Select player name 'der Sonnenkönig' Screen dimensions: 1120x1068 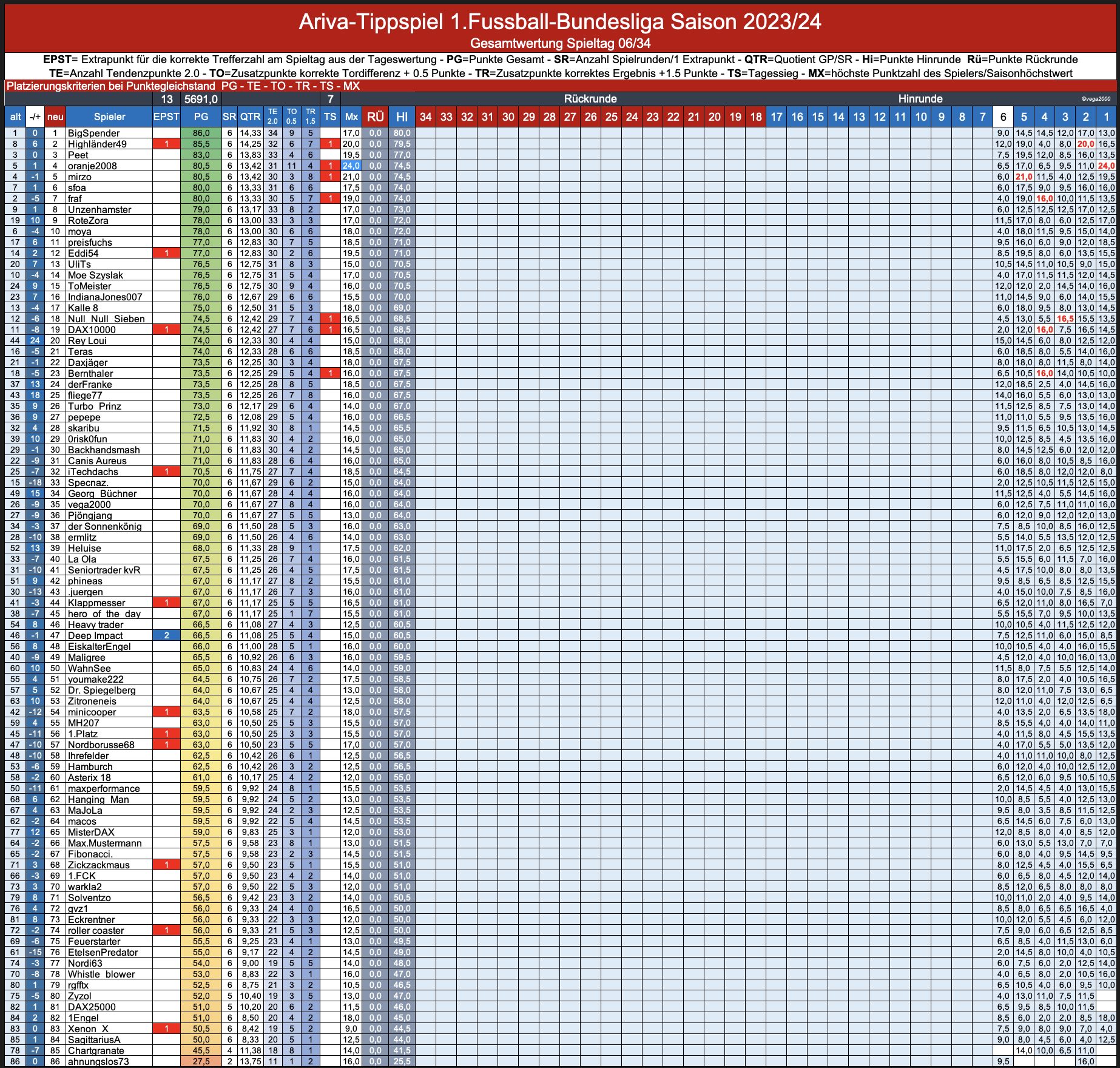104,526
